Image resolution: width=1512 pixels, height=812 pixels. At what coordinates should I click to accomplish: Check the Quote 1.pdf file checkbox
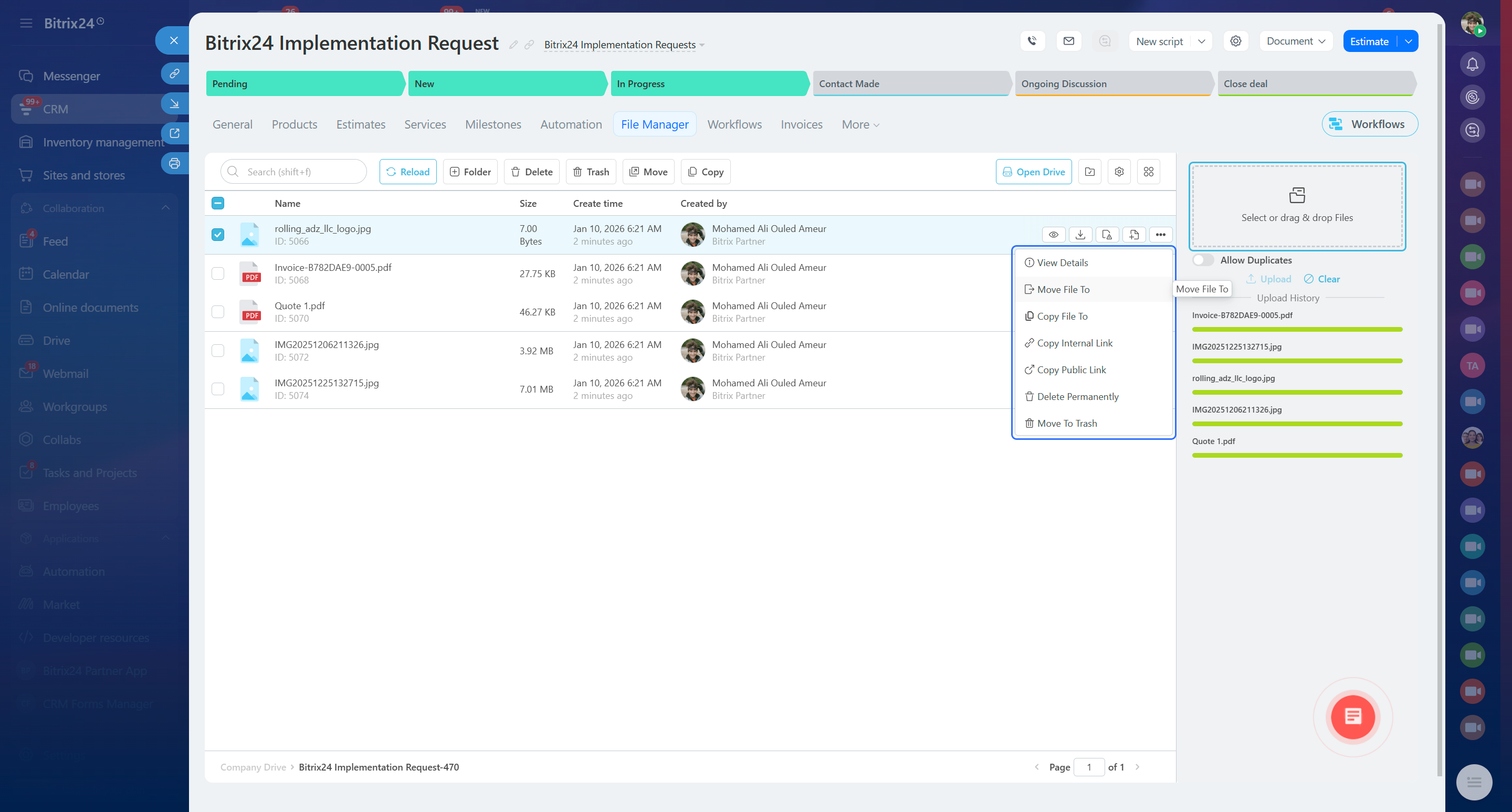pyautogui.click(x=218, y=312)
